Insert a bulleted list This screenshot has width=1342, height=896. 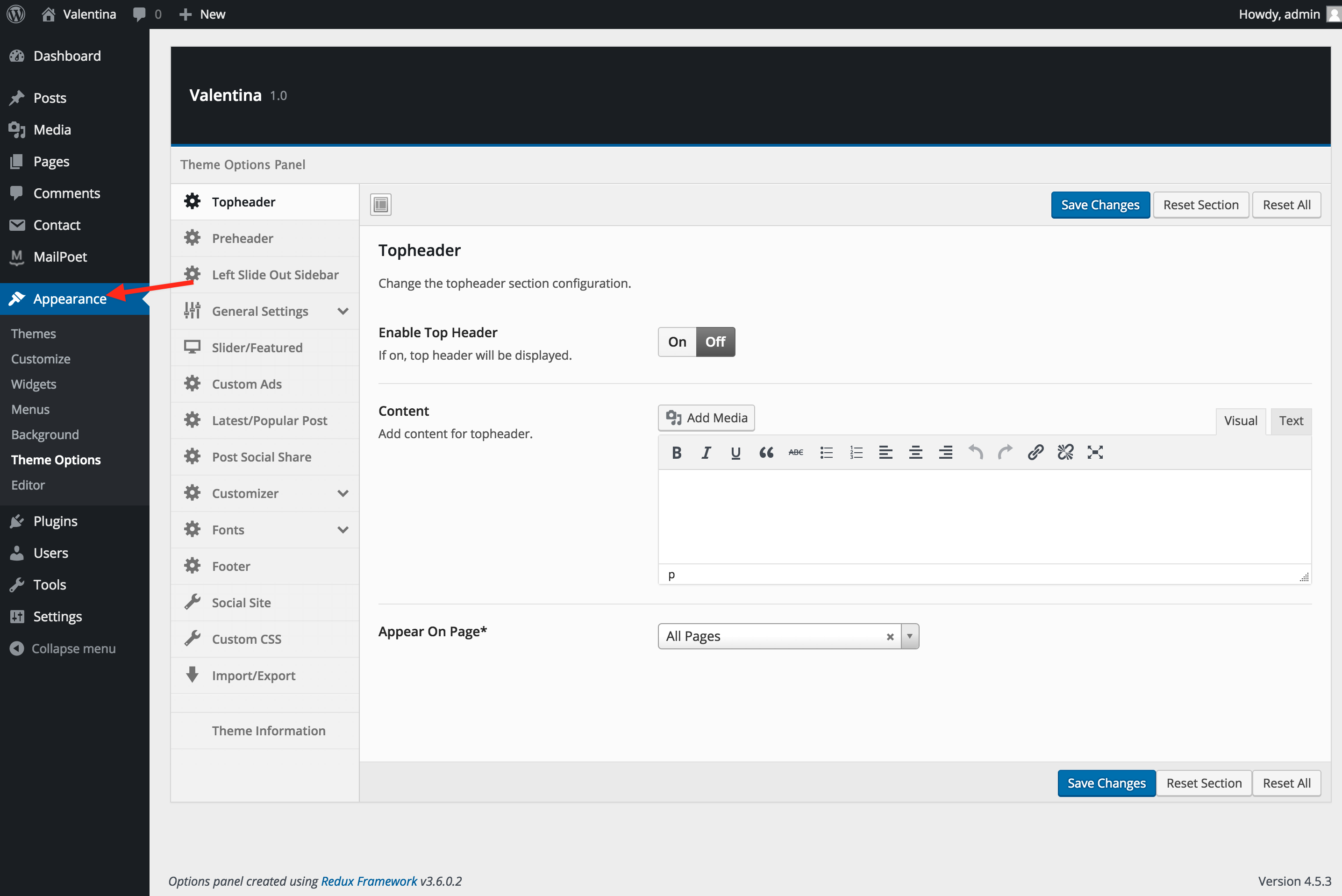pos(827,453)
